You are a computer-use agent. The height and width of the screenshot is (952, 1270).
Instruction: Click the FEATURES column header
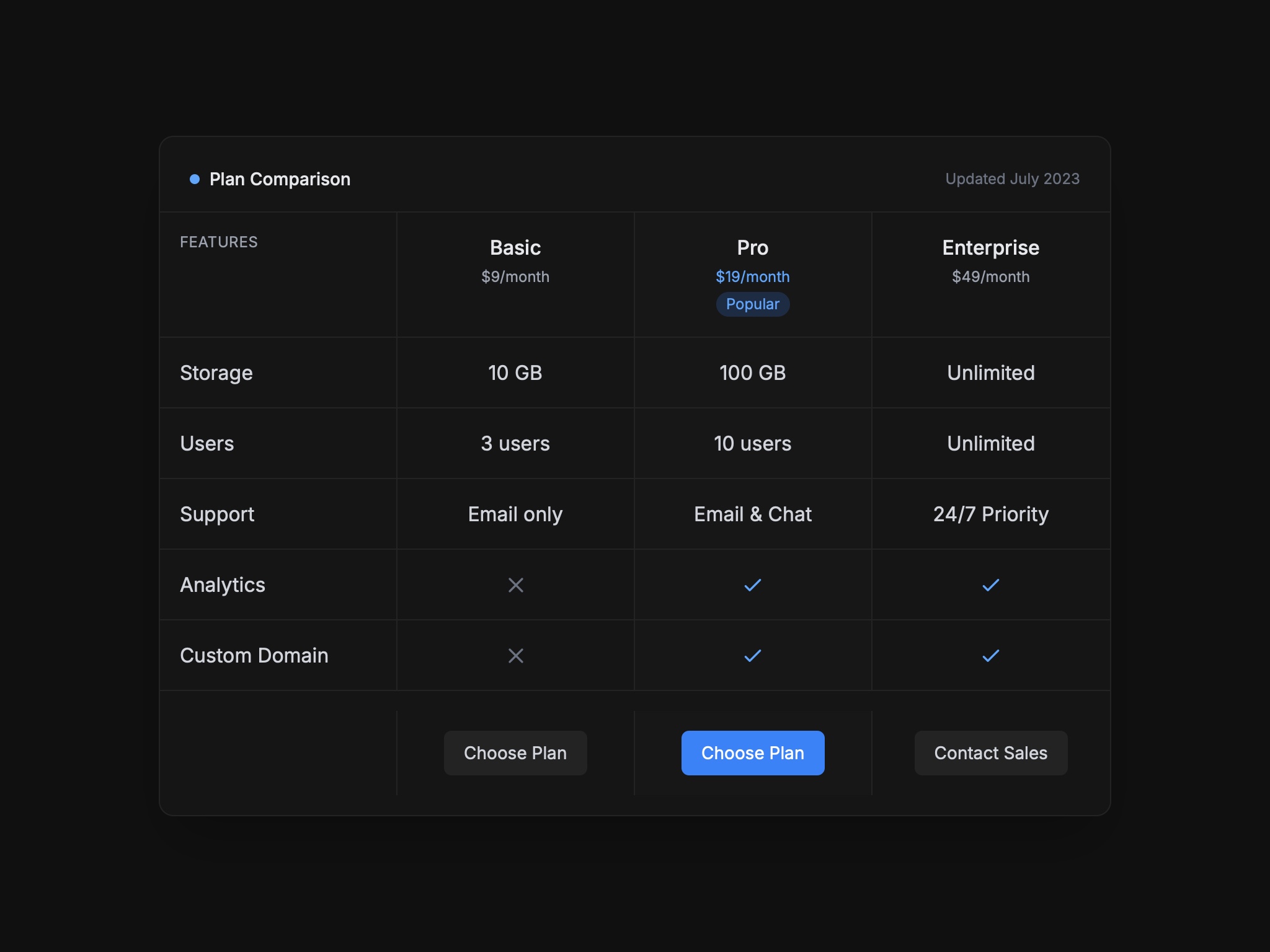219,242
